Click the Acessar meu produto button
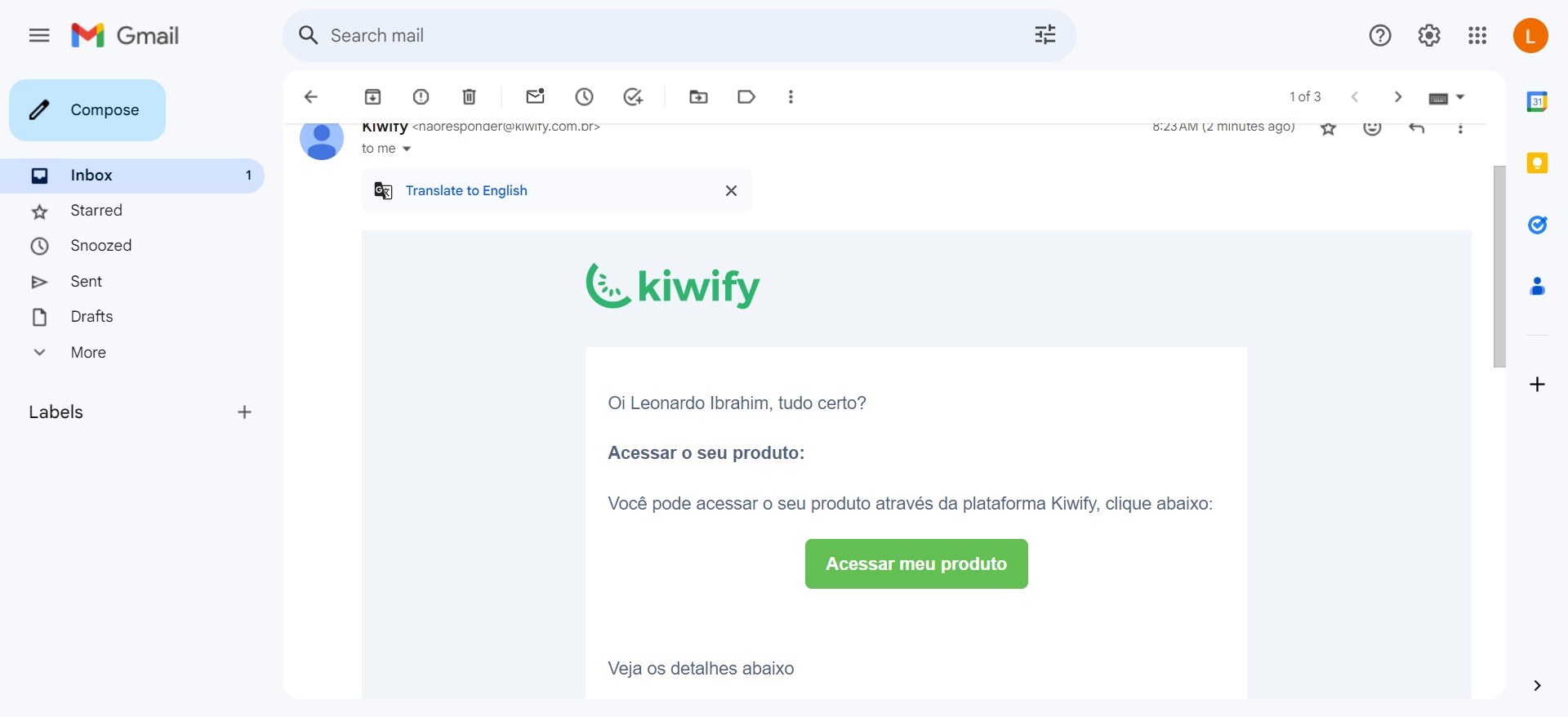The height and width of the screenshot is (717, 1568). click(x=916, y=564)
